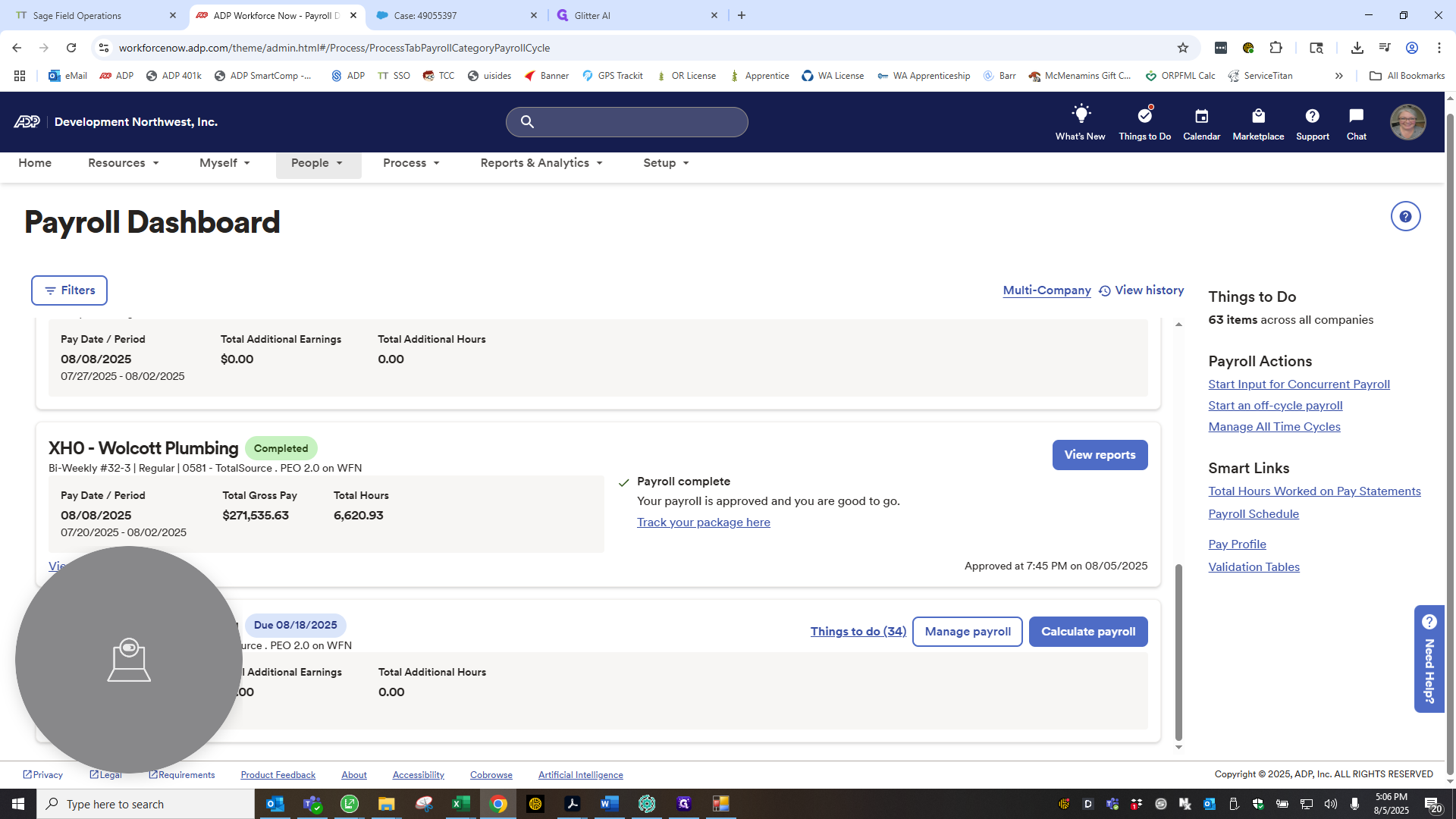Open Track your package here link
Image resolution: width=1456 pixels, height=819 pixels.
coord(703,522)
